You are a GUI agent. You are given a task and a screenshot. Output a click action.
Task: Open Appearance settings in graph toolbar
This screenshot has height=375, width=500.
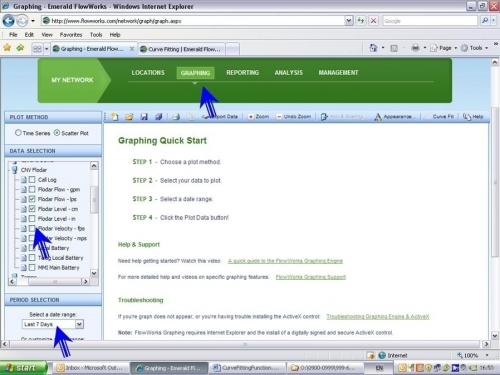coord(396,117)
